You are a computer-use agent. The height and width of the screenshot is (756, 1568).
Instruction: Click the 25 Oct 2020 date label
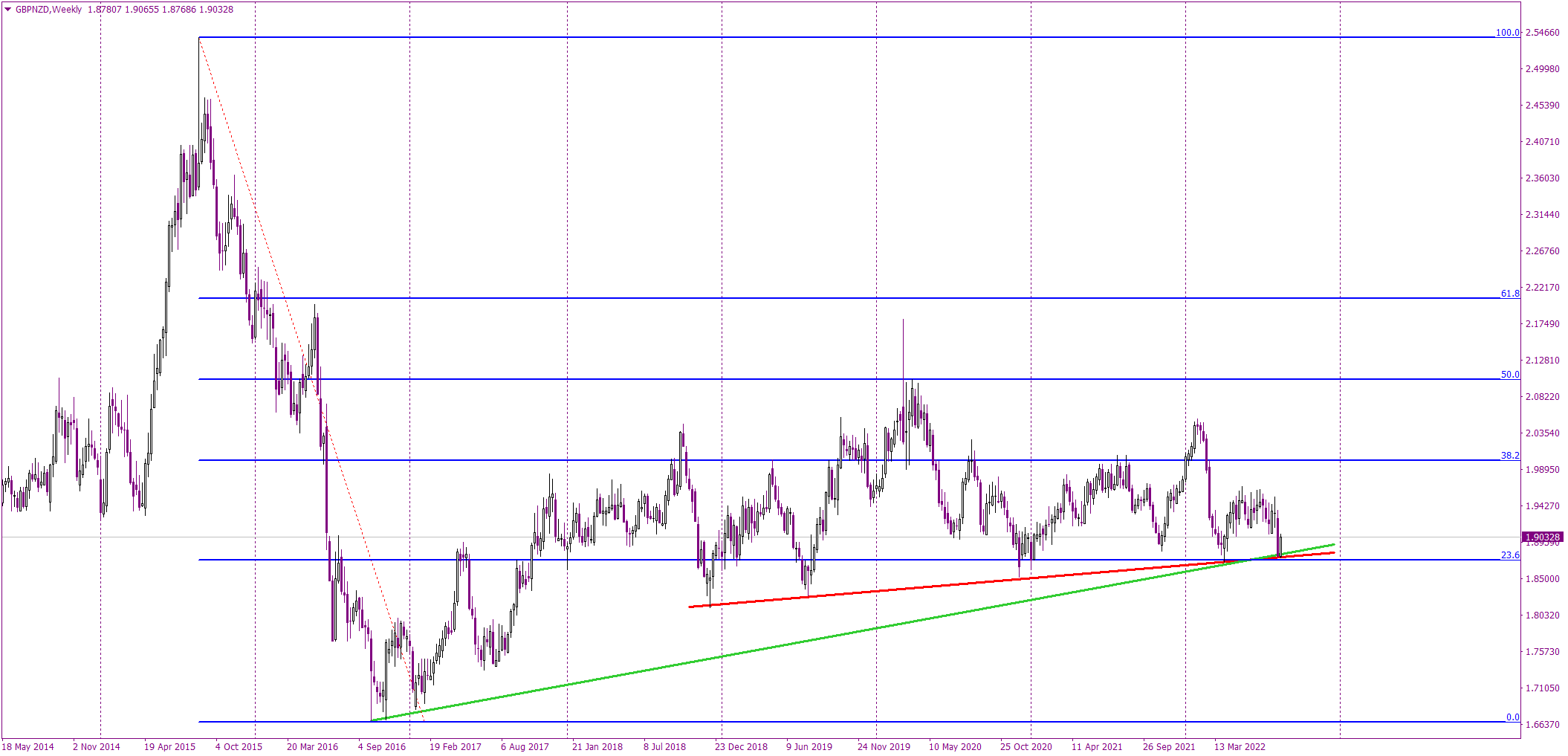(1026, 747)
